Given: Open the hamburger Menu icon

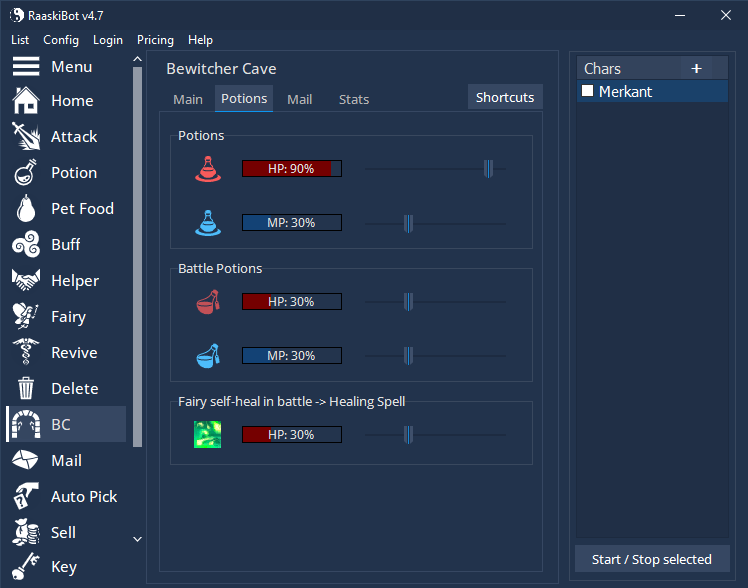Looking at the screenshot, I should [26, 66].
